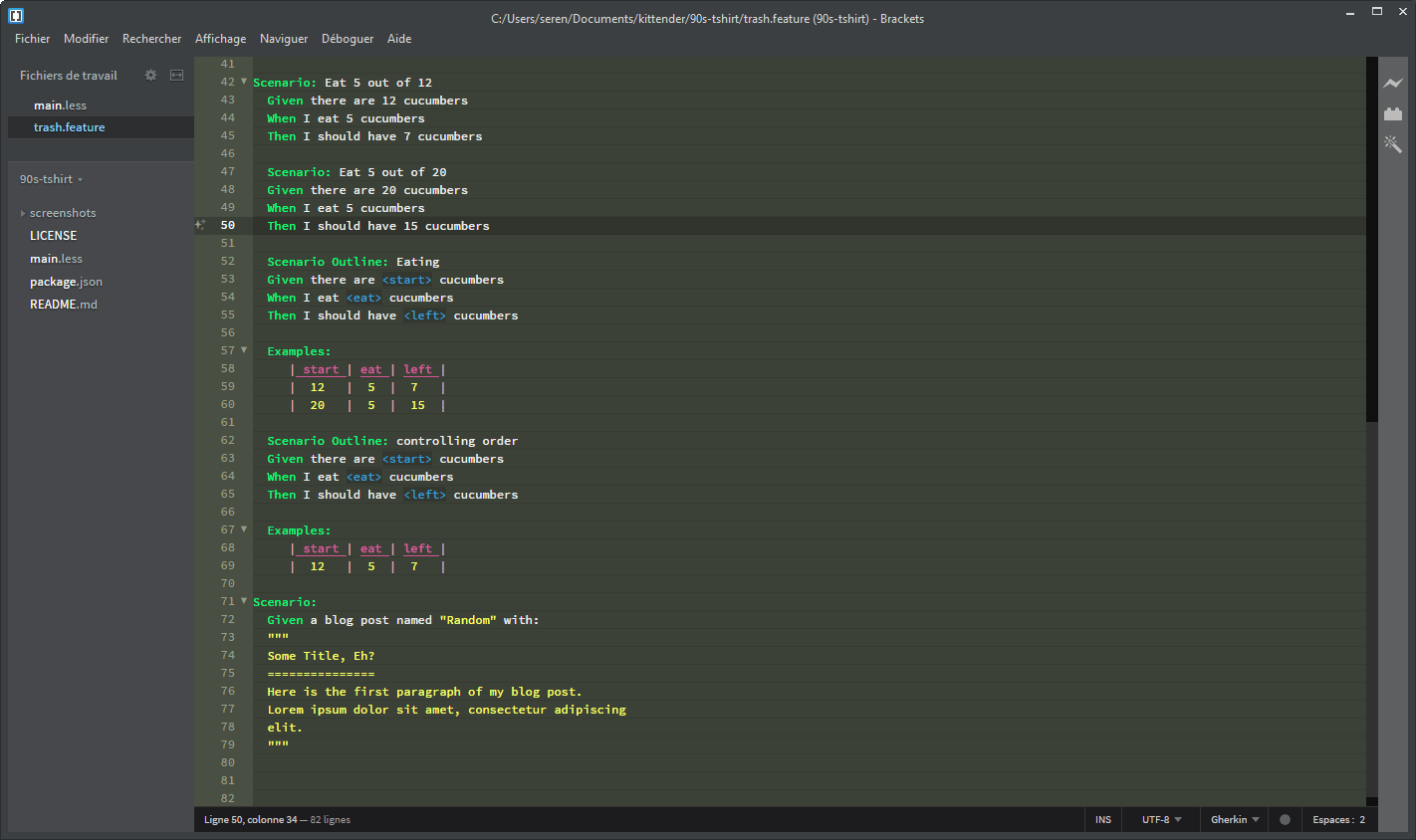The image size is (1416, 840).
Task: Open the UTF-8 encoding dropdown
Action: [1158, 819]
